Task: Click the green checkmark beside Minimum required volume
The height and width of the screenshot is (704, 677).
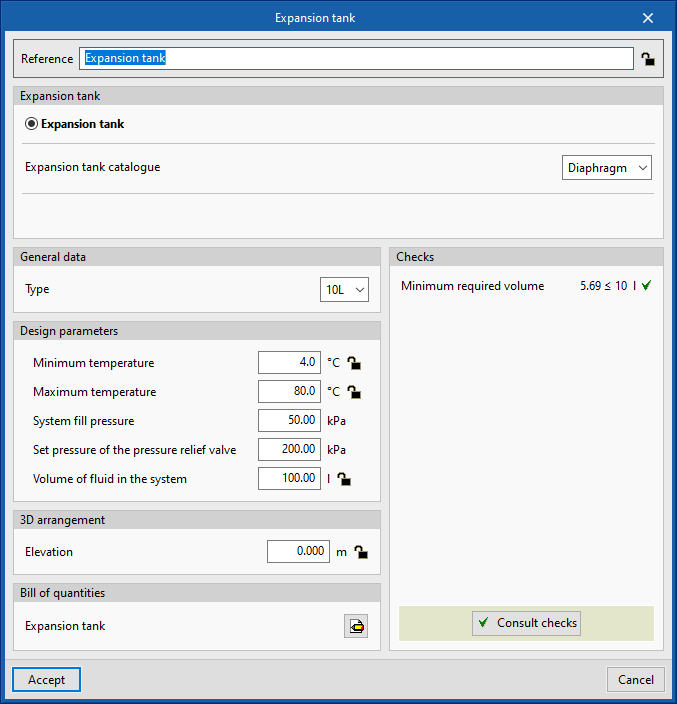Action: point(646,286)
